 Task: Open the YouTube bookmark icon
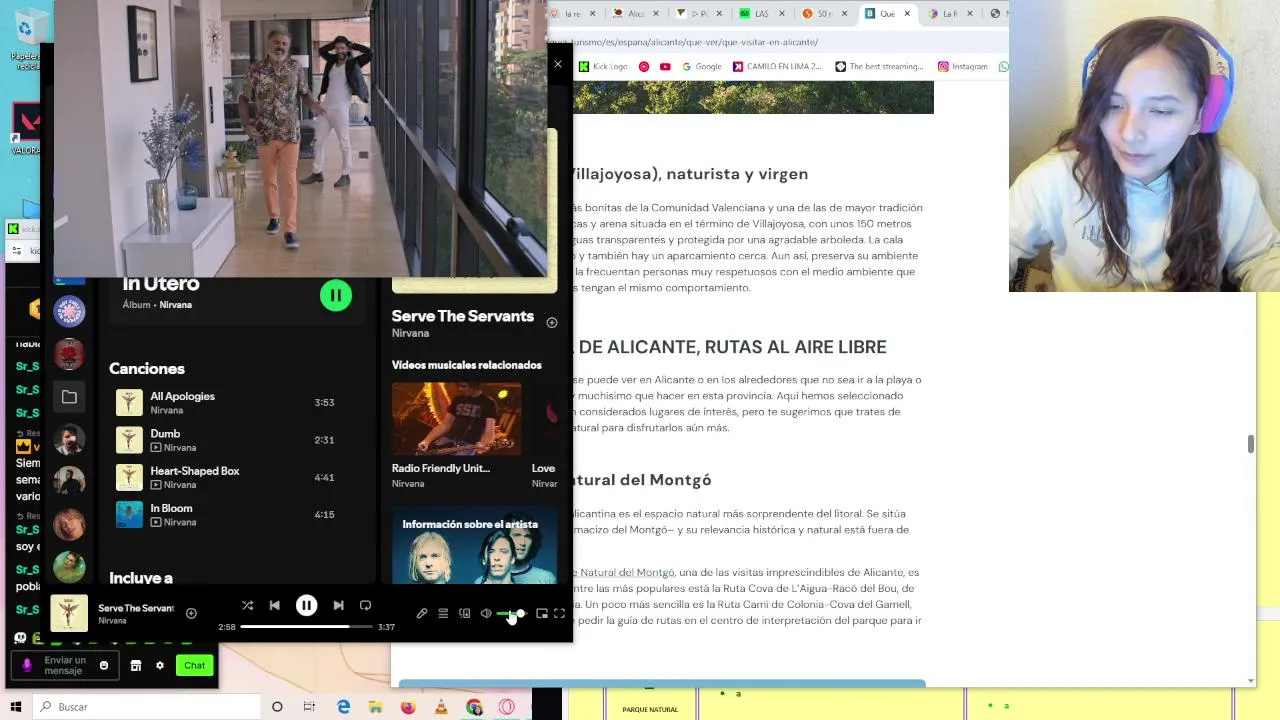tap(665, 66)
